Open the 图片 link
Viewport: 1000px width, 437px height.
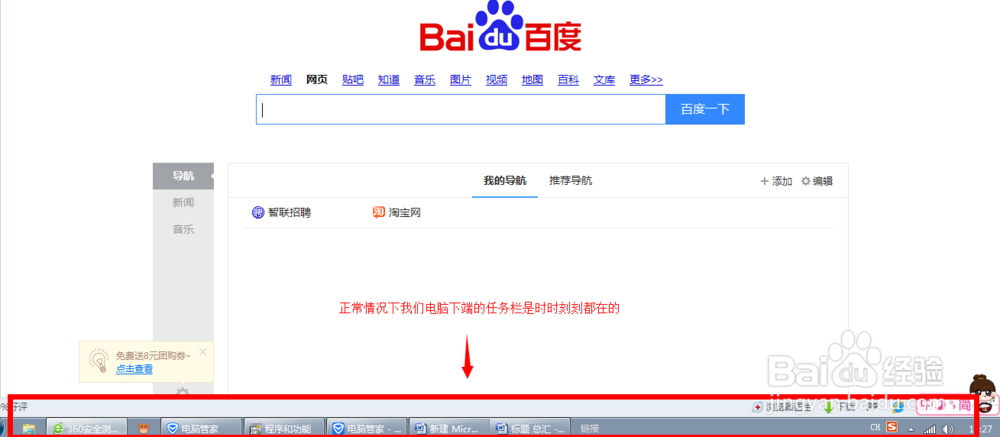460,80
